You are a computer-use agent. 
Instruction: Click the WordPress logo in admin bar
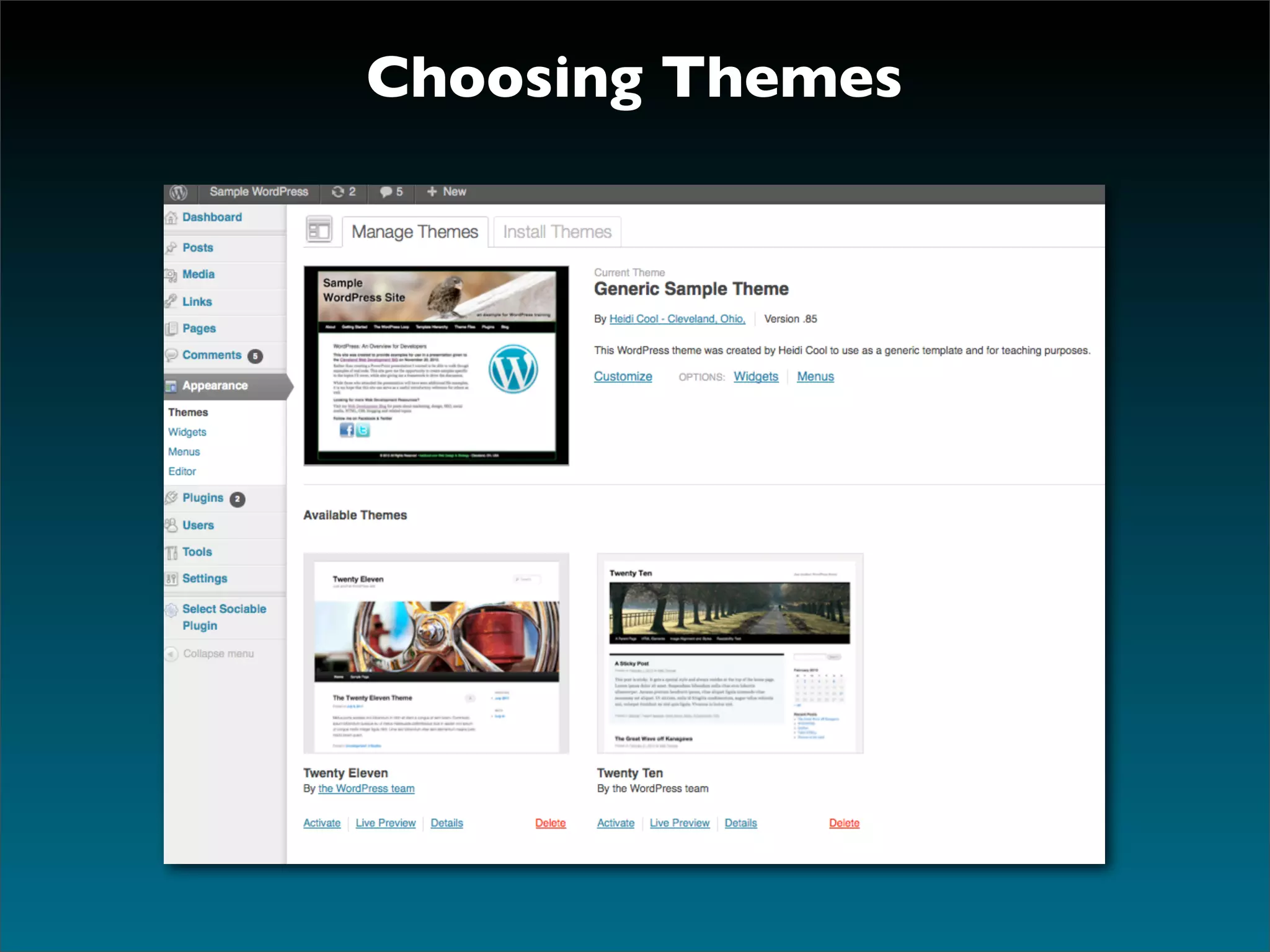[x=179, y=193]
